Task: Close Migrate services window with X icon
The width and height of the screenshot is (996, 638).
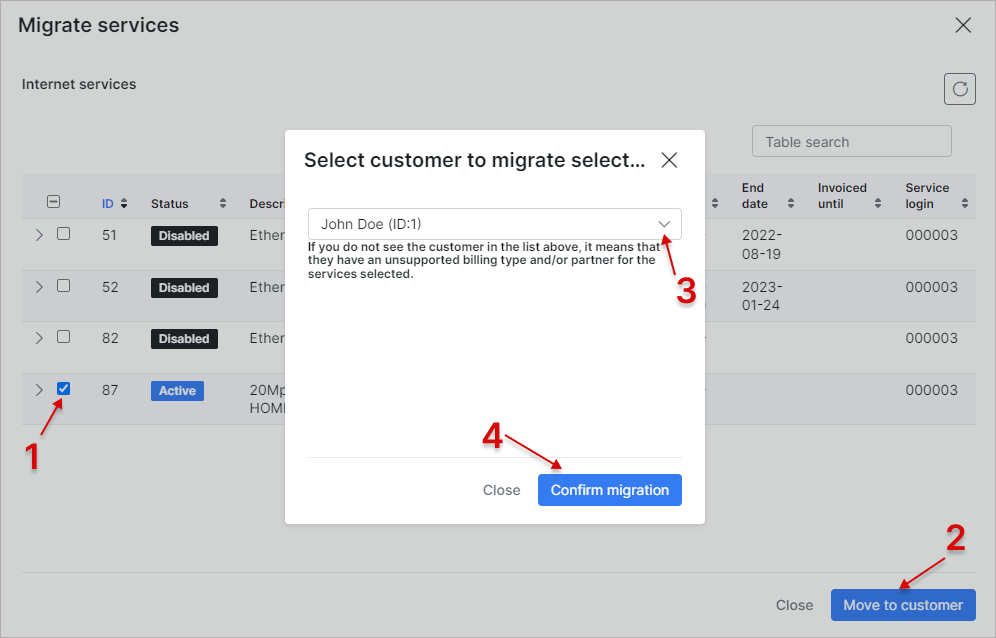Action: 963,25
